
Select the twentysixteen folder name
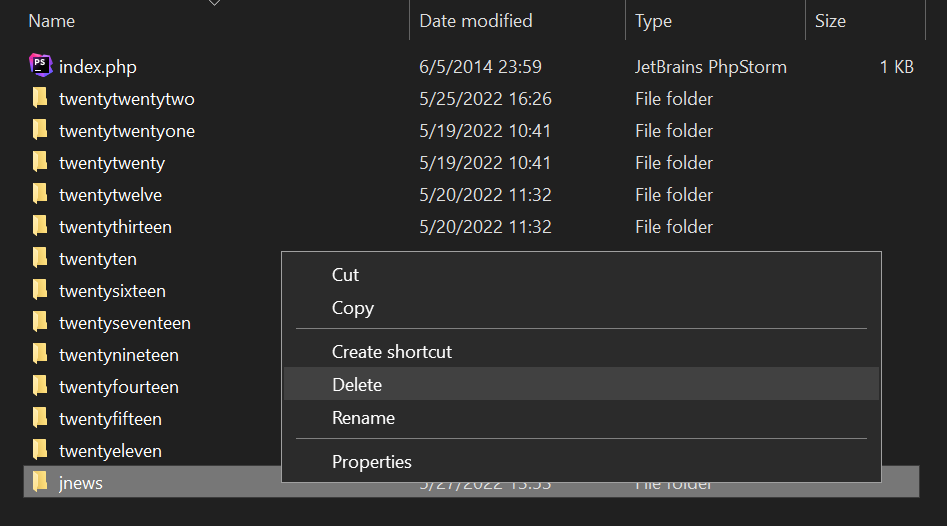click(x=112, y=291)
